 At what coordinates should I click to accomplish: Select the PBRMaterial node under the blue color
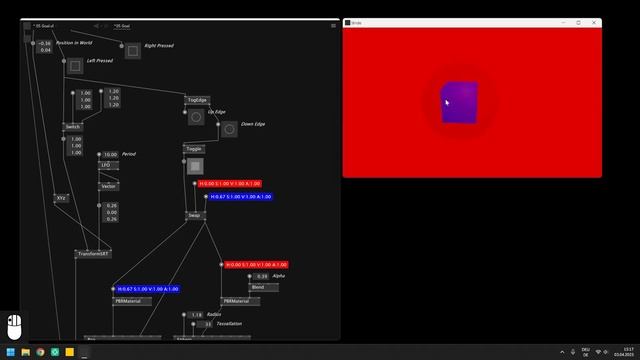pyautogui.click(x=132, y=301)
